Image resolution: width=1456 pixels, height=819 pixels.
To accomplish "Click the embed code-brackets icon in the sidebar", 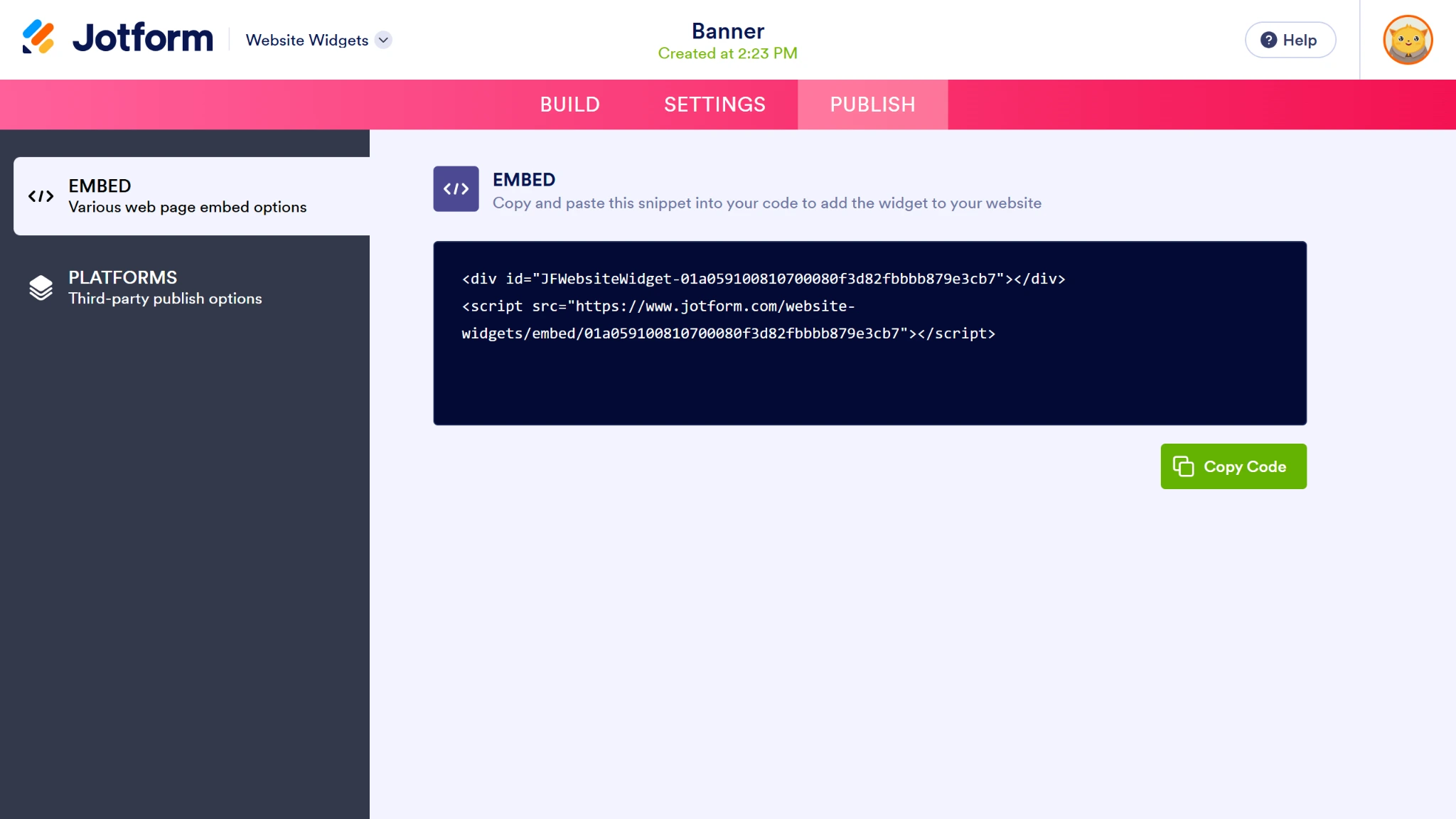I will click(x=41, y=196).
